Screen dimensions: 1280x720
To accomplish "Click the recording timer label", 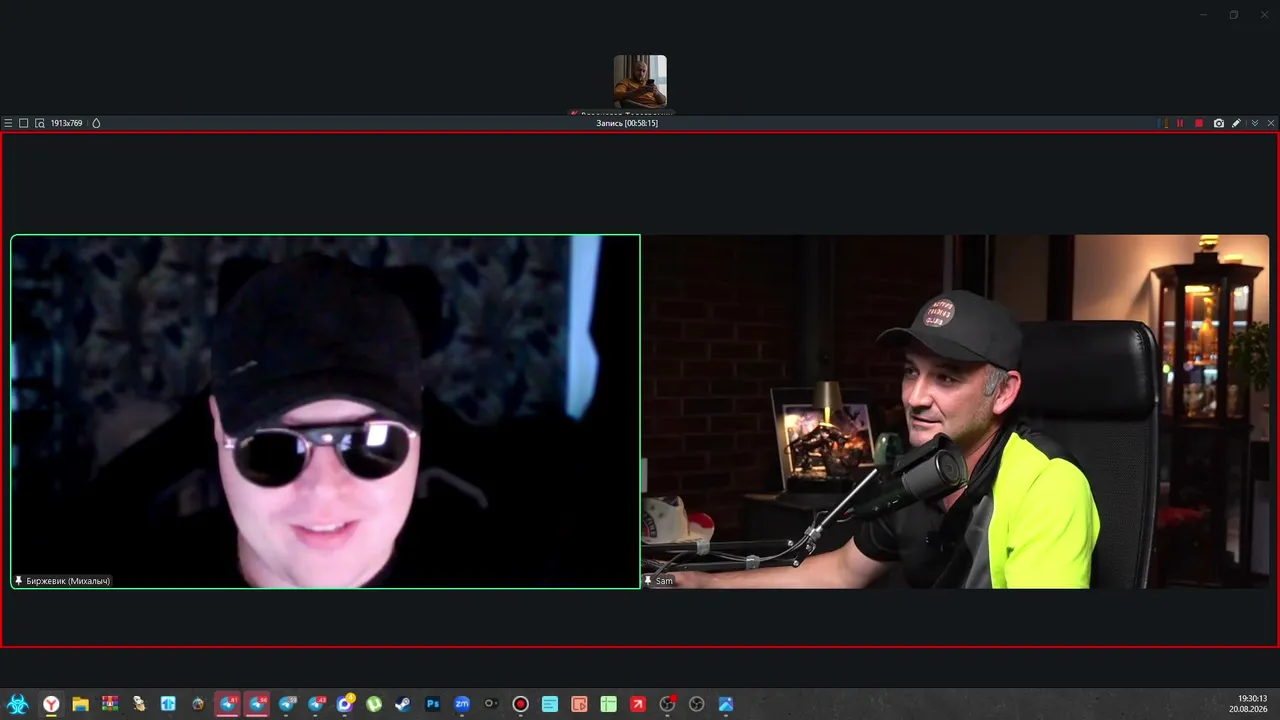I will pos(627,123).
